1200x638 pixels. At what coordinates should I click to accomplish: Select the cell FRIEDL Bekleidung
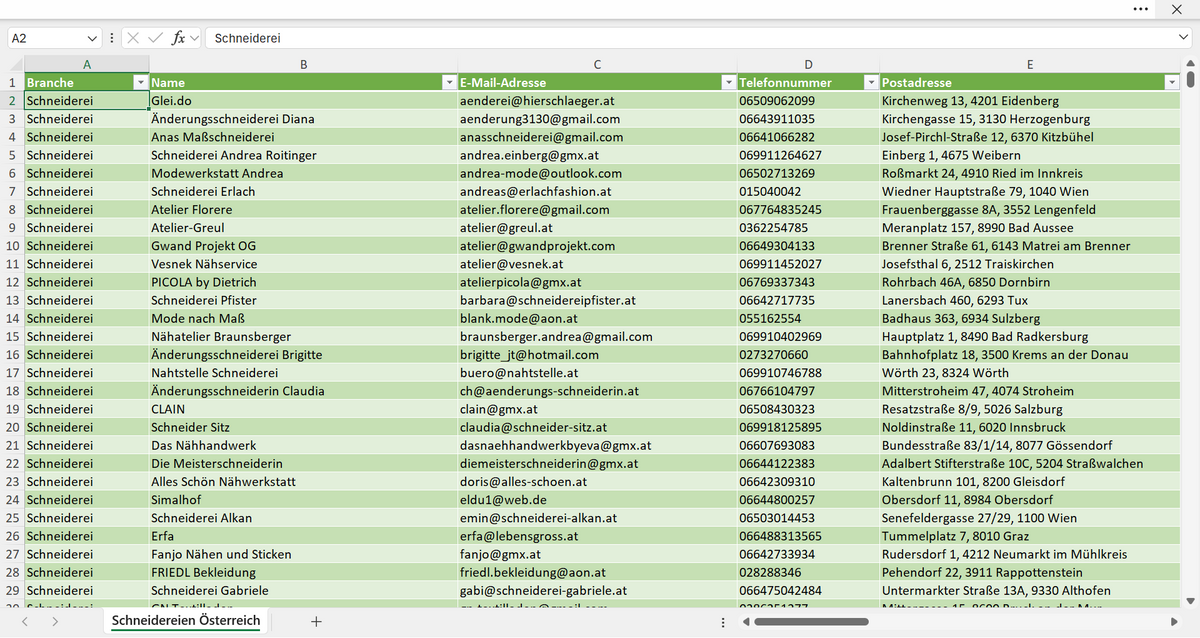(303, 572)
